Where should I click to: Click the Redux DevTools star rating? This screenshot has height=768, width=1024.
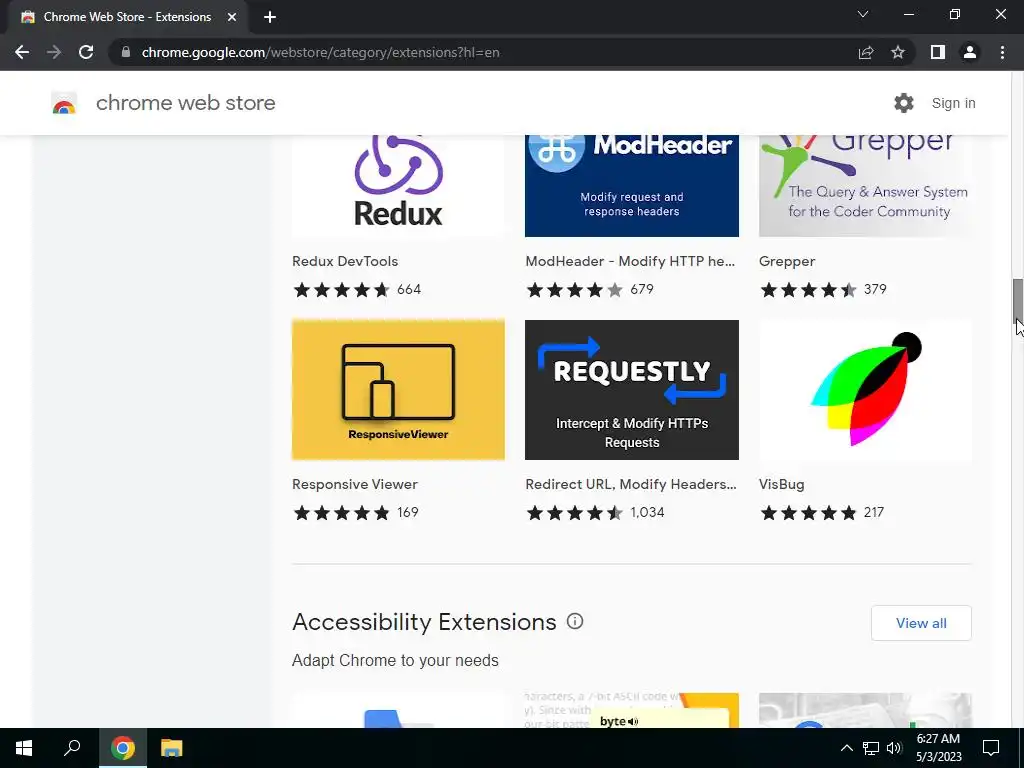point(357,290)
